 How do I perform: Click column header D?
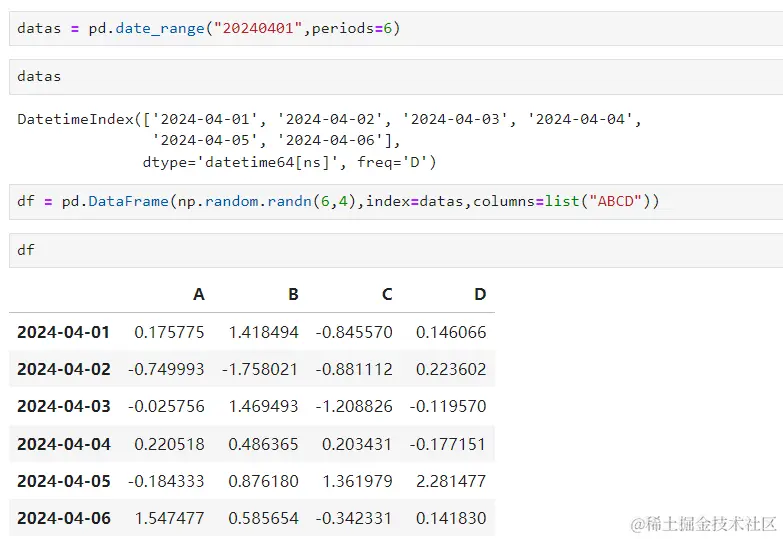click(x=480, y=294)
